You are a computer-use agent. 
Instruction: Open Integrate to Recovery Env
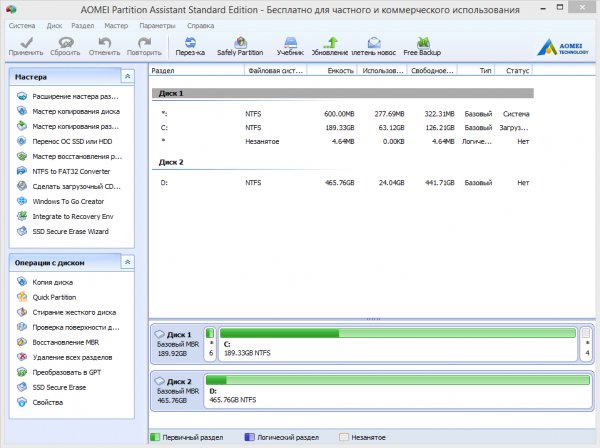click(x=65, y=216)
